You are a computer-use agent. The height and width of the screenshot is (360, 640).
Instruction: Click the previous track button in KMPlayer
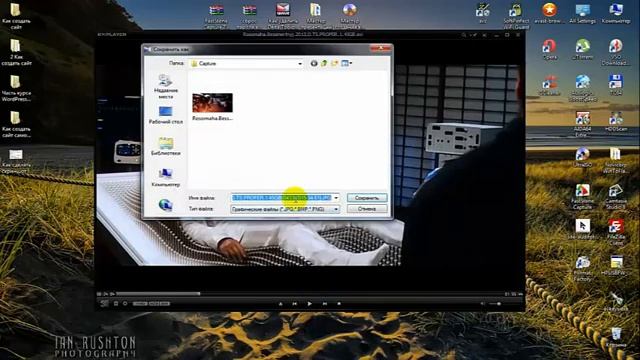[x=294, y=304]
